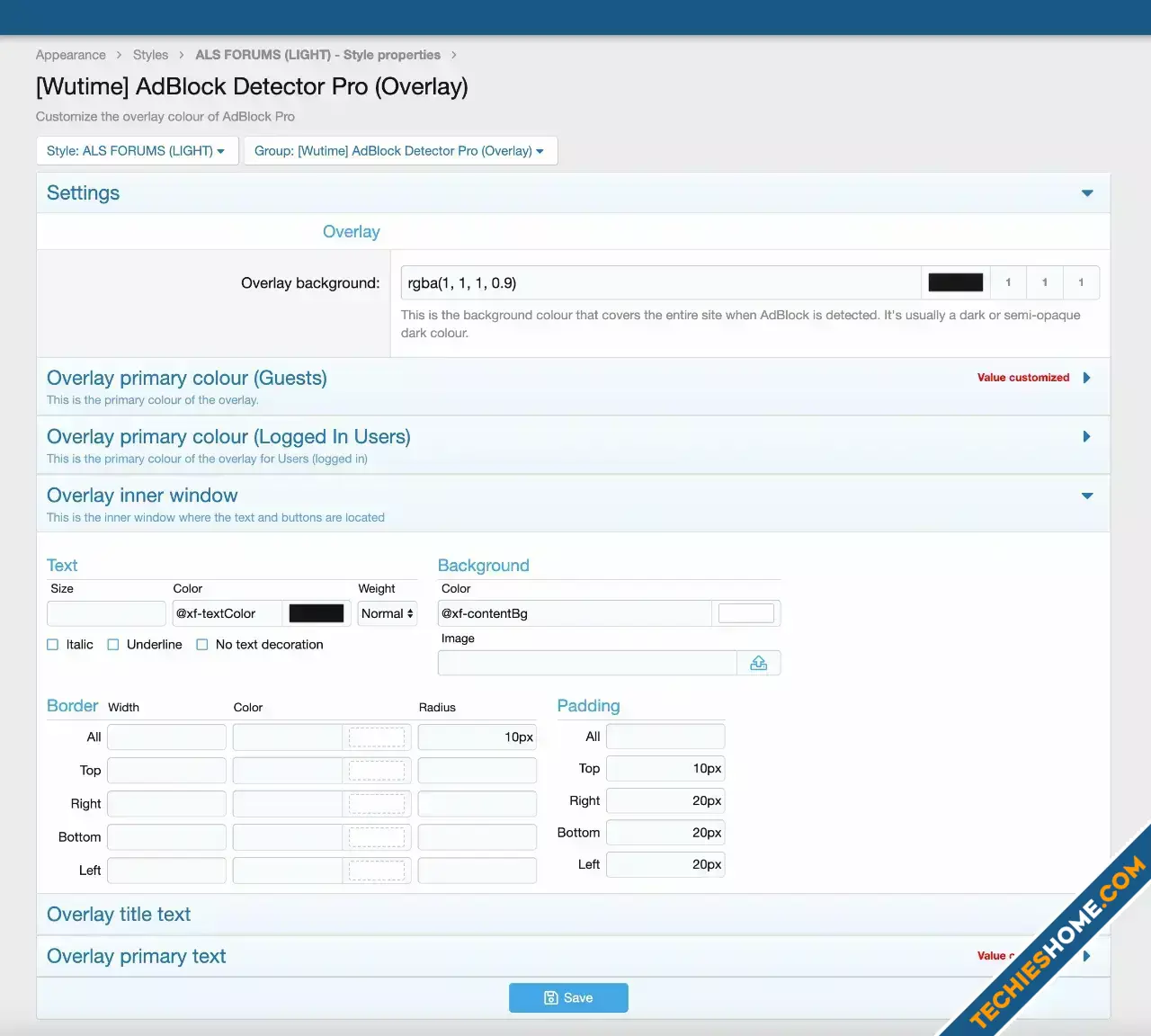Toggle the Underline checkbox
Image resolution: width=1151 pixels, height=1036 pixels.
click(113, 645)
